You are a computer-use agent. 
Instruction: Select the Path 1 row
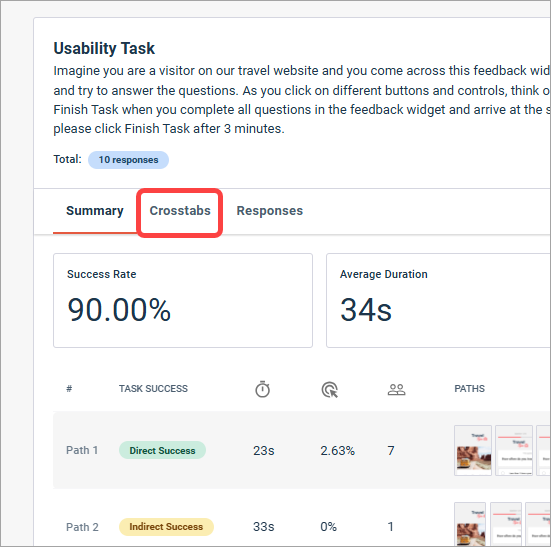click(302, 450)
